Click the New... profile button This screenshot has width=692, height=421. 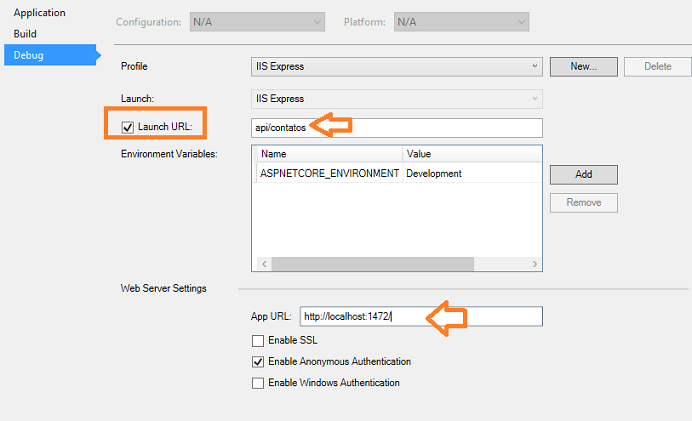coord(583,67)
